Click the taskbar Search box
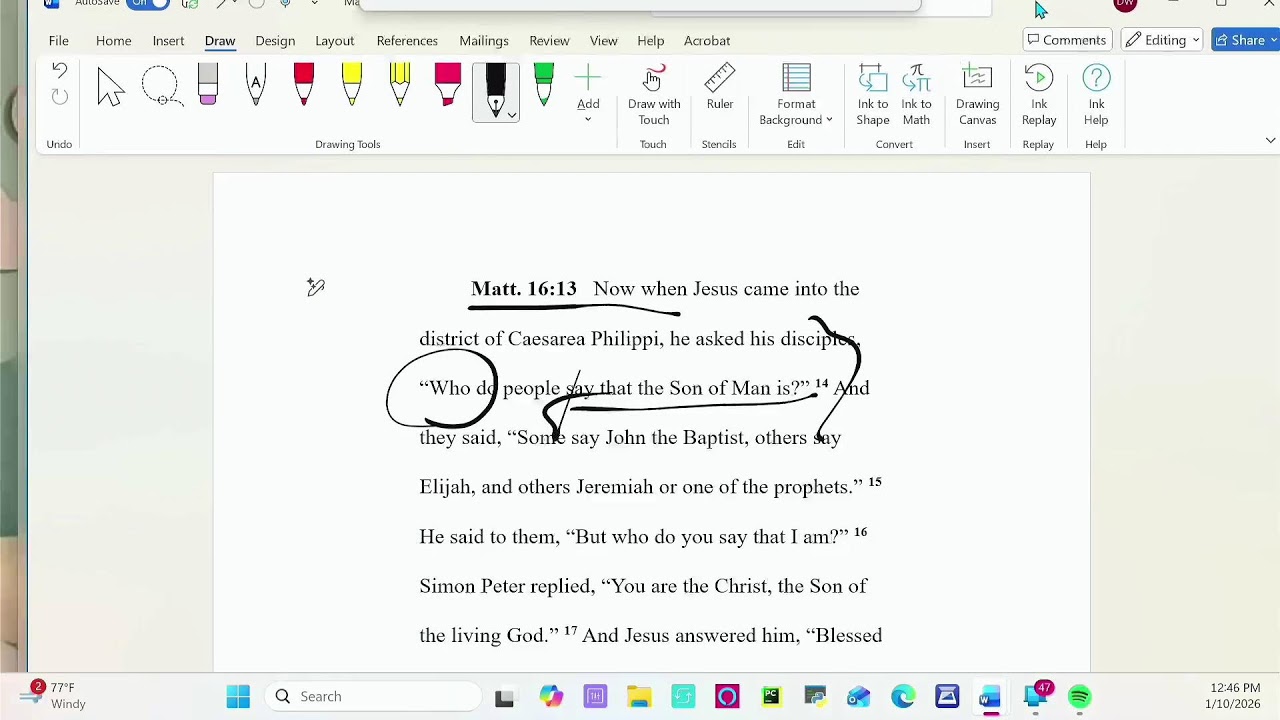This screenshot has height=720, width=1280. tap(374, 696)
